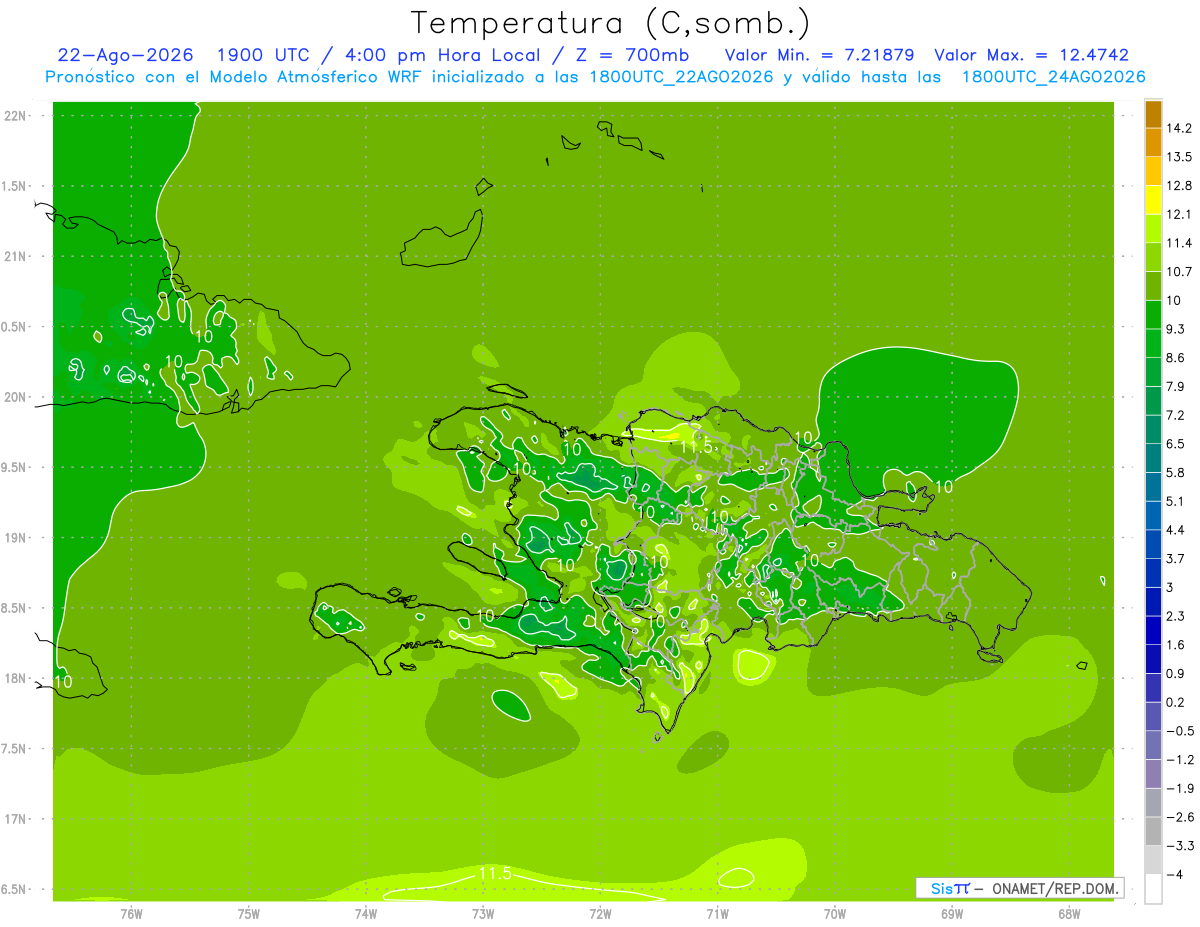
Task: Select the 'Z = 700mb' level label
Action: (x=630, y=56)
